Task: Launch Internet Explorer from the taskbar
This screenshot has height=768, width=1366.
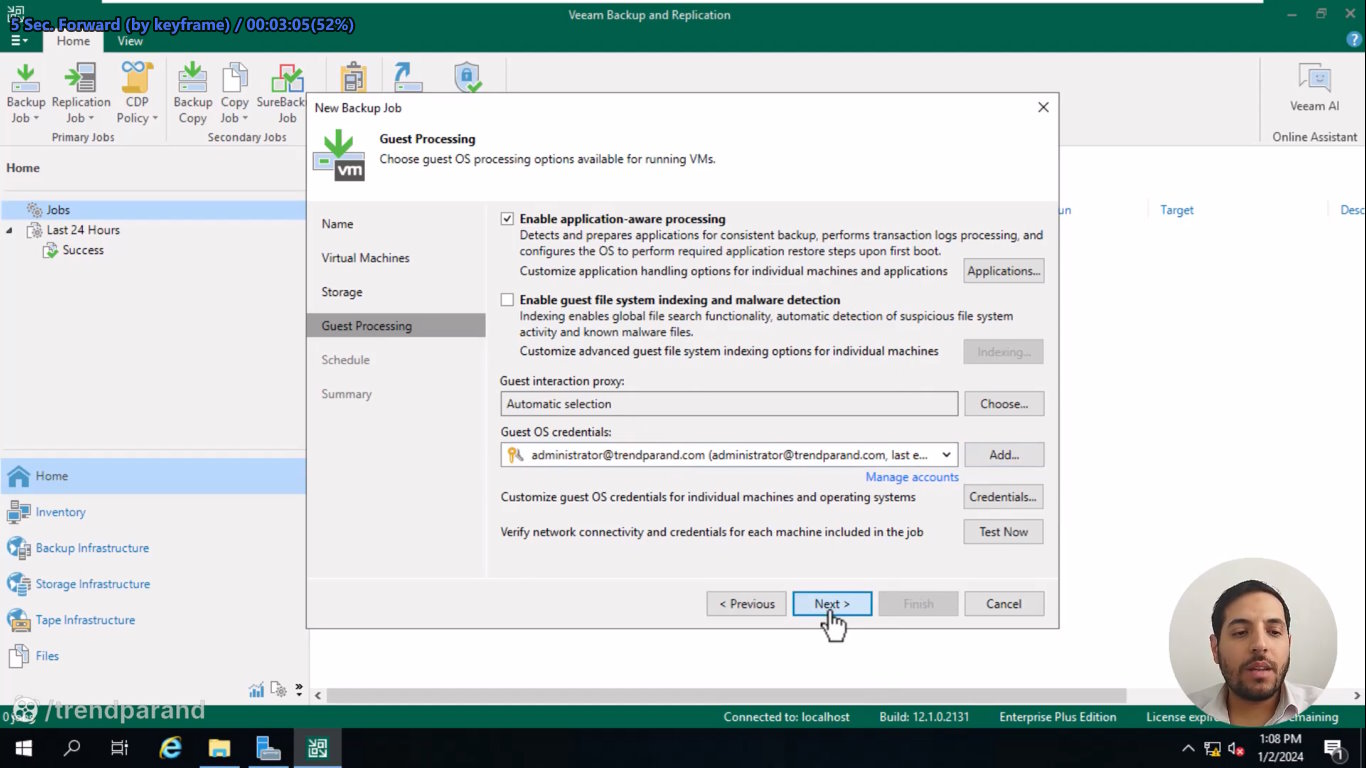Action: tap(171, 748)
